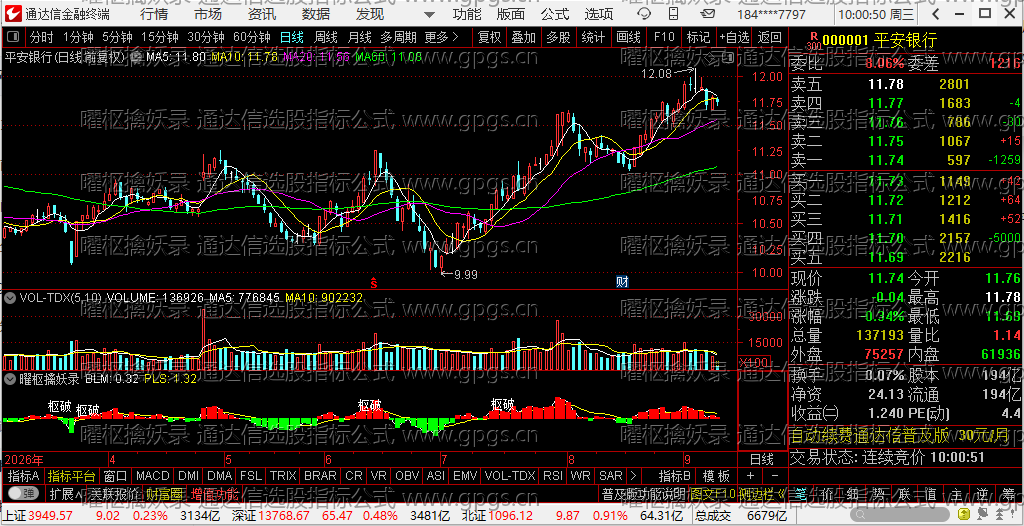Open the 普及版功能说明 link
This screenshot has width=1024, height=526.
click(x=643, y=493)
